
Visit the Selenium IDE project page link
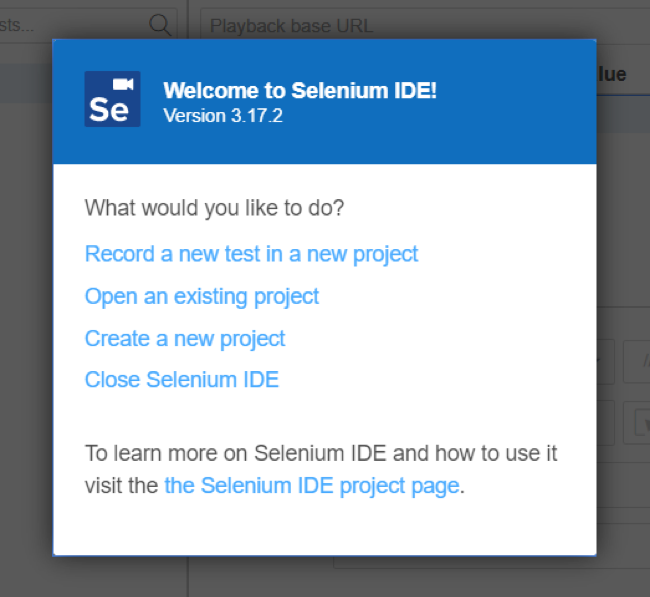point(312,486)
